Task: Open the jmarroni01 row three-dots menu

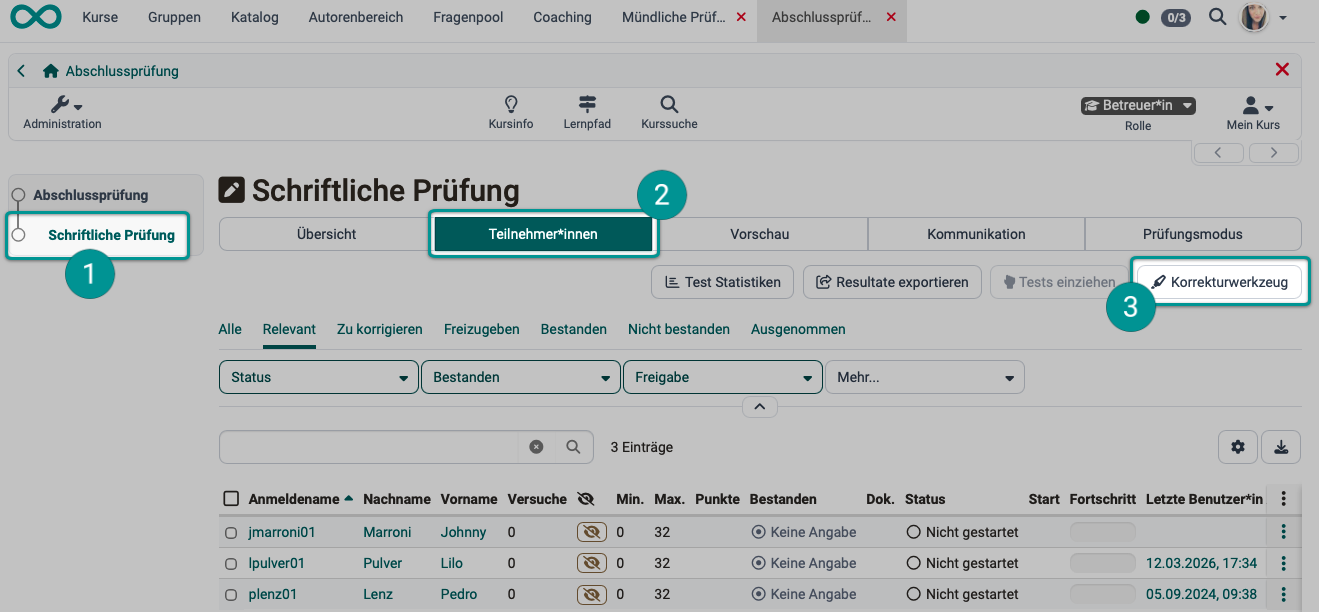Action: 1284,532
